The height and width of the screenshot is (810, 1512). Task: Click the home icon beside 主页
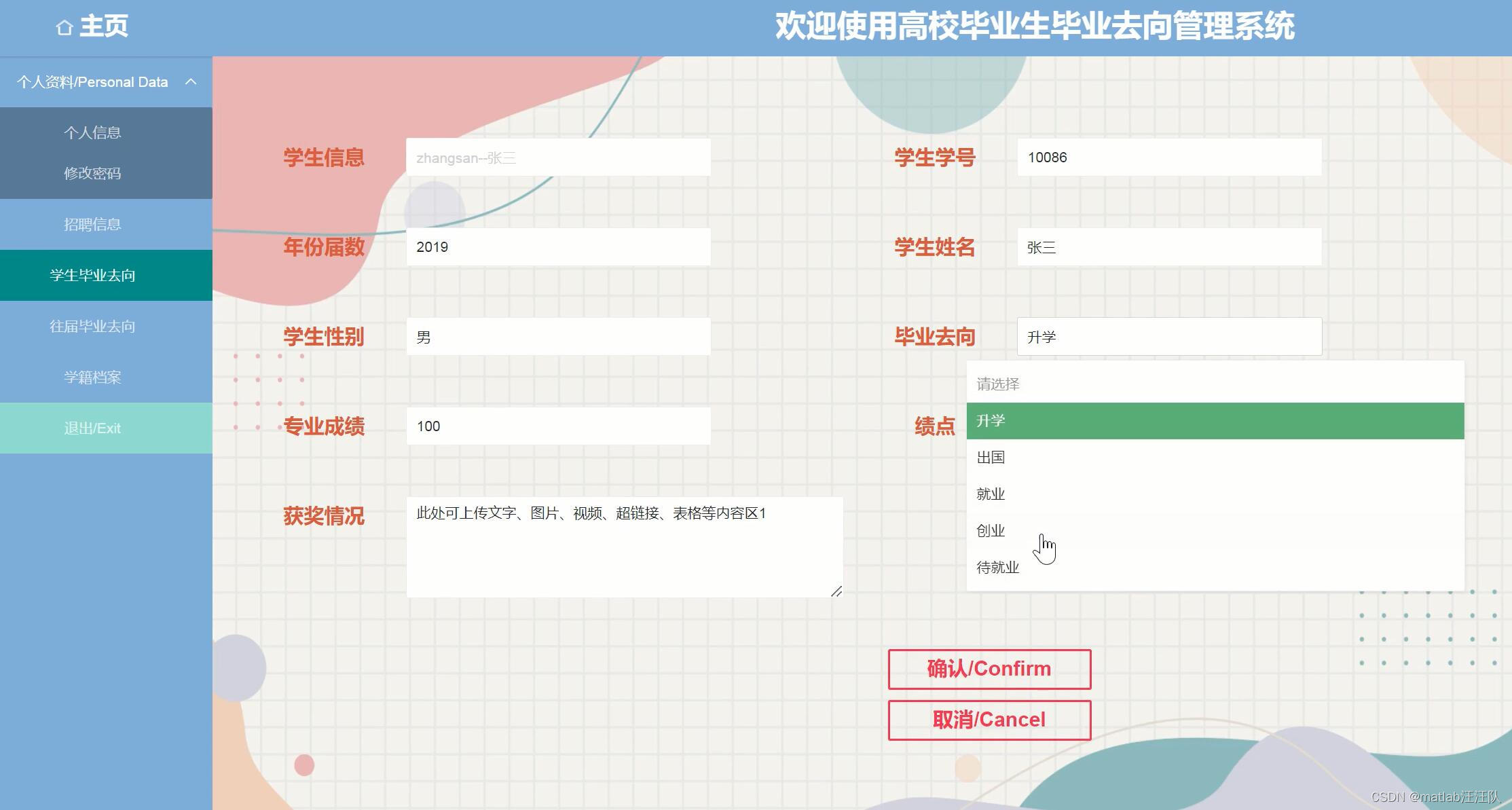[64, 28]
